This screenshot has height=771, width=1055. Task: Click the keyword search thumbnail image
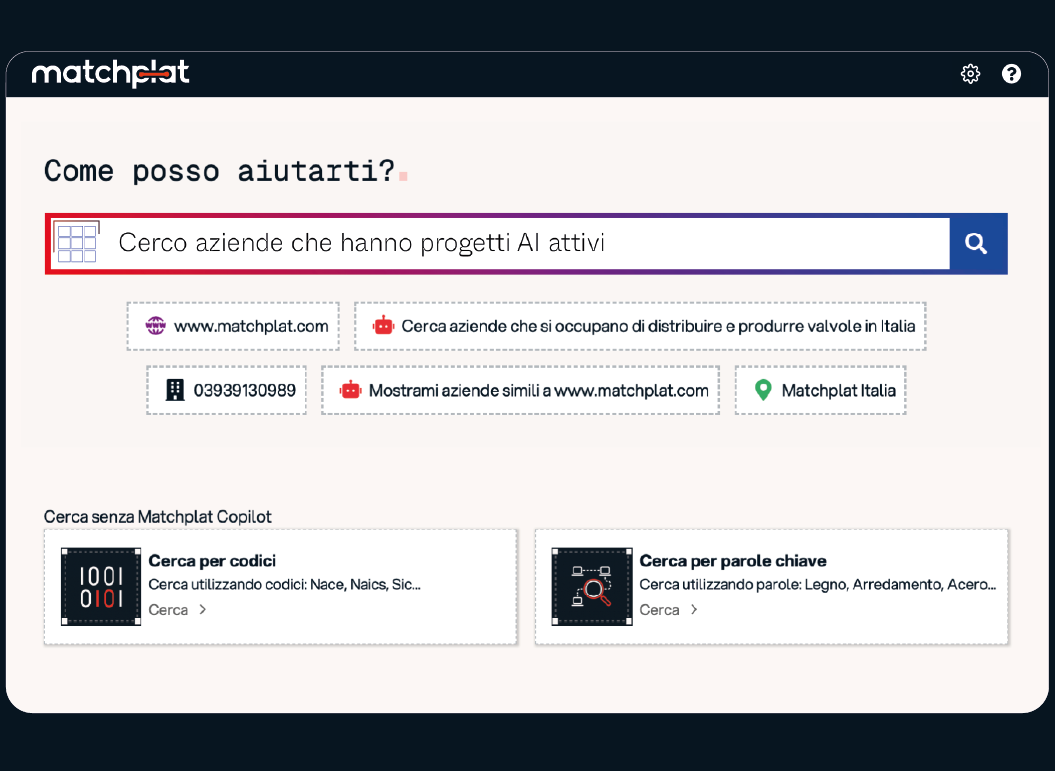(592, 587)
